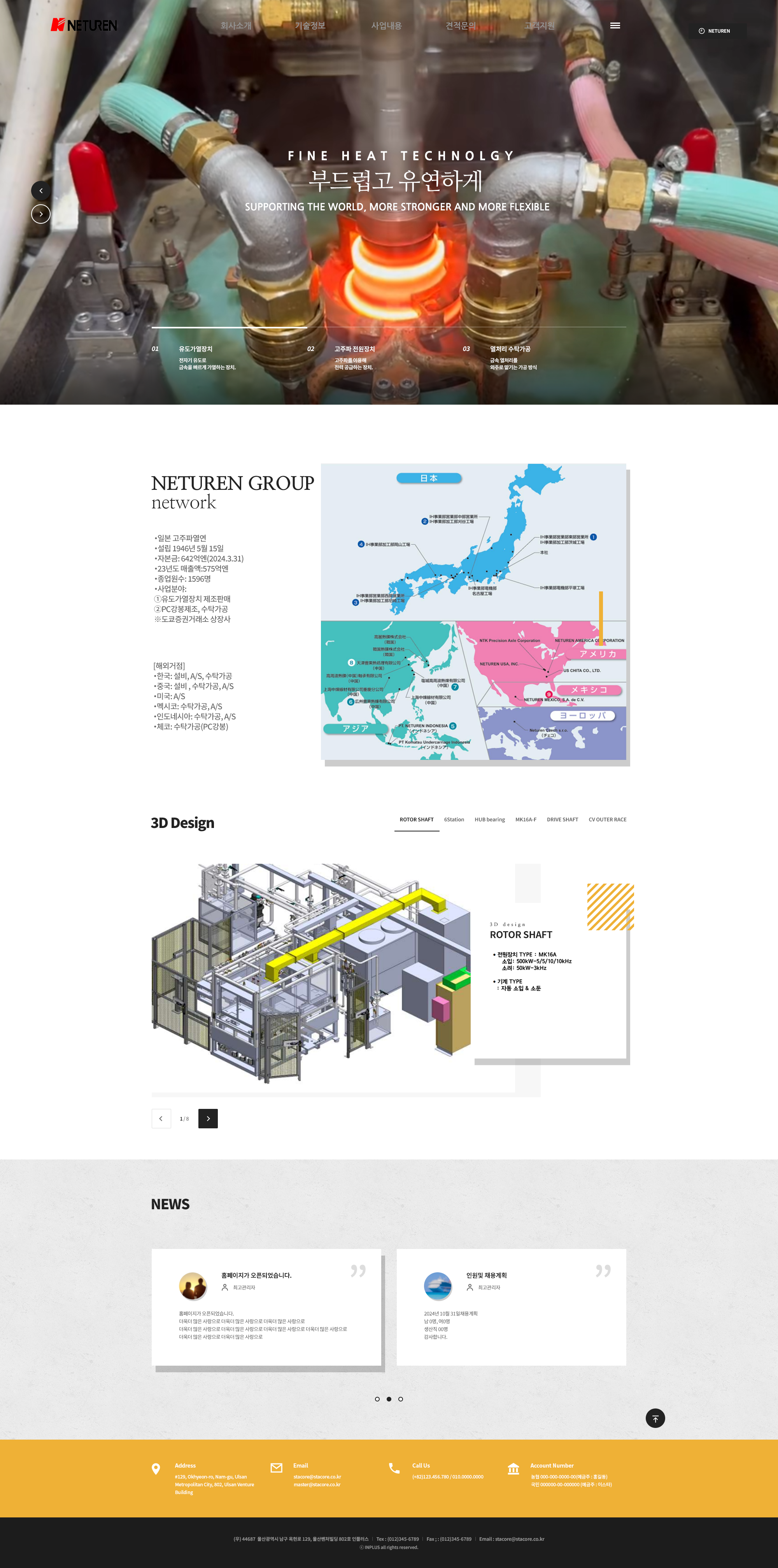Switch to HUB bearing design tab
The height and width of the screenshot is (1568, 778).
(x=489, y=820)
